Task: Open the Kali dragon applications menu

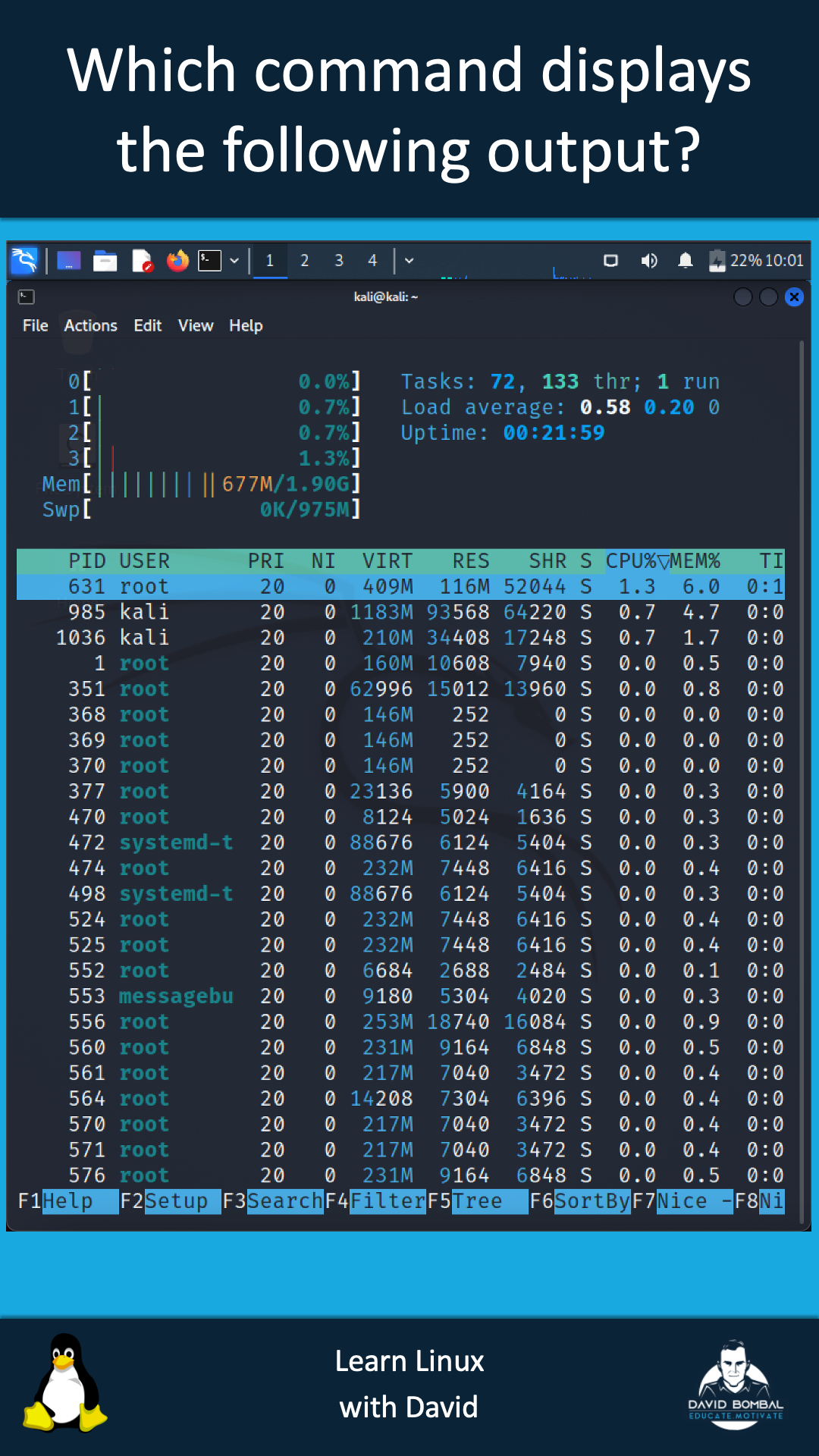Action: pos(24,261)
